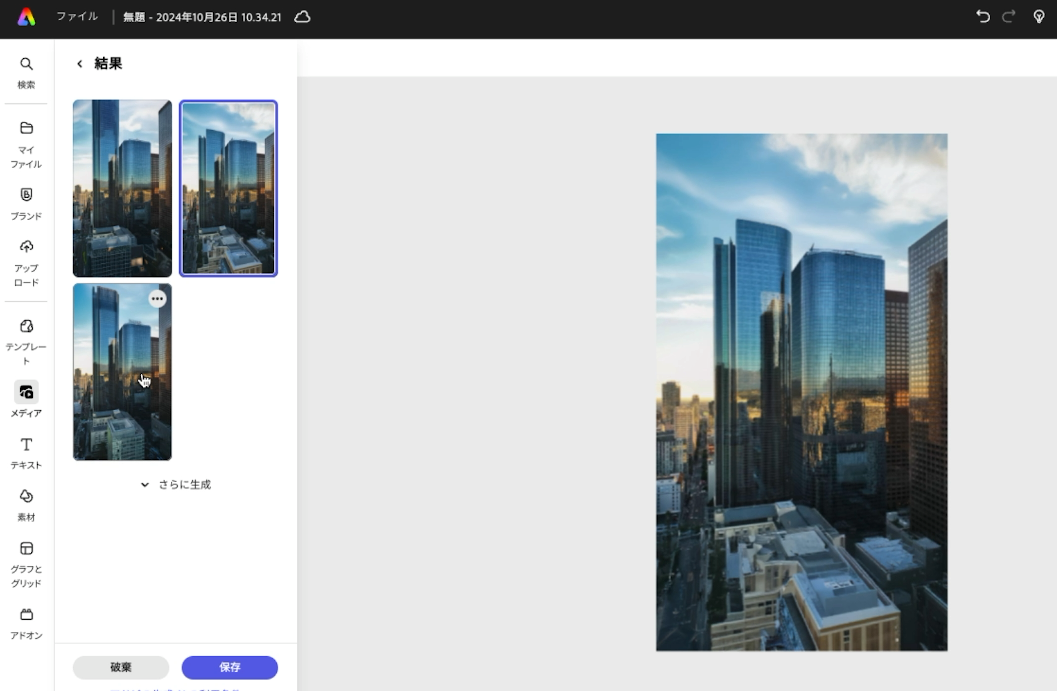Open the search (検索) panel
1057x691 pixels.
(26, 72)
